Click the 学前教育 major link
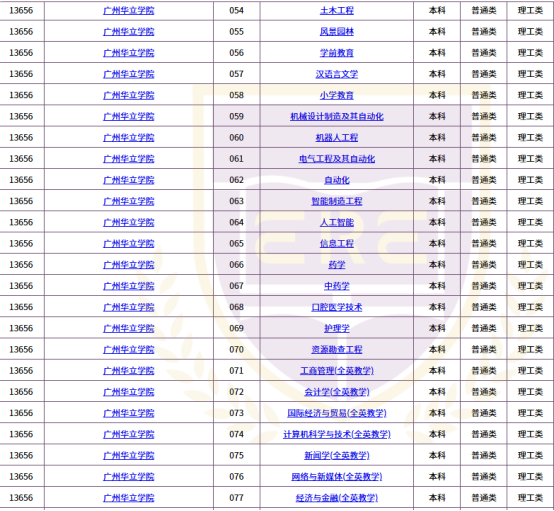 click(336, 53)
